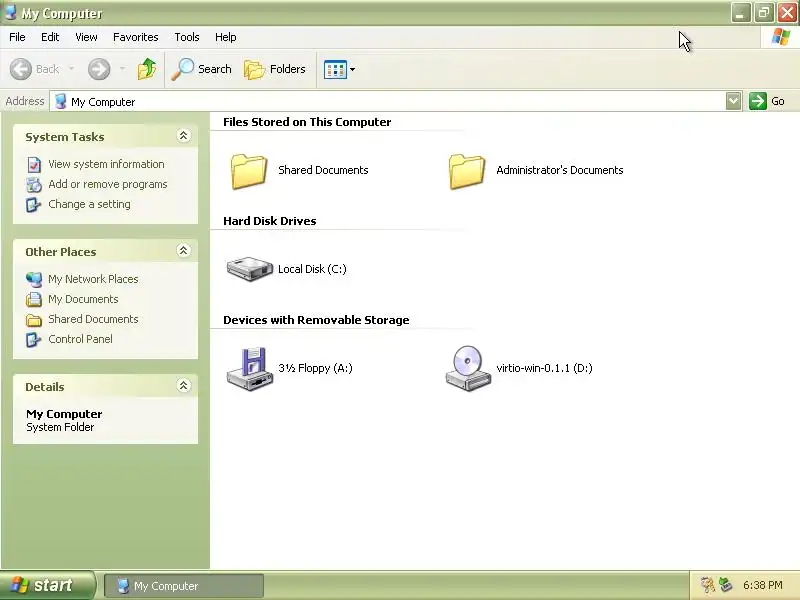Collapse the Details panel
The image size is (800, 600).
[183, 386]
